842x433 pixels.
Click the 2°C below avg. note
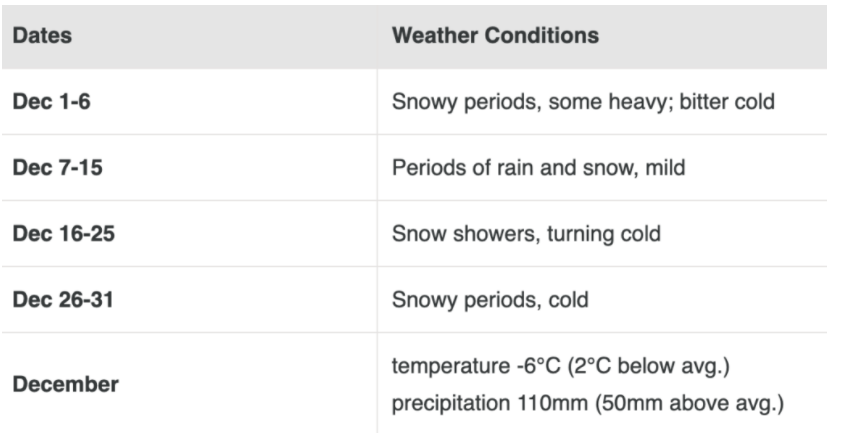click(647, 366)
